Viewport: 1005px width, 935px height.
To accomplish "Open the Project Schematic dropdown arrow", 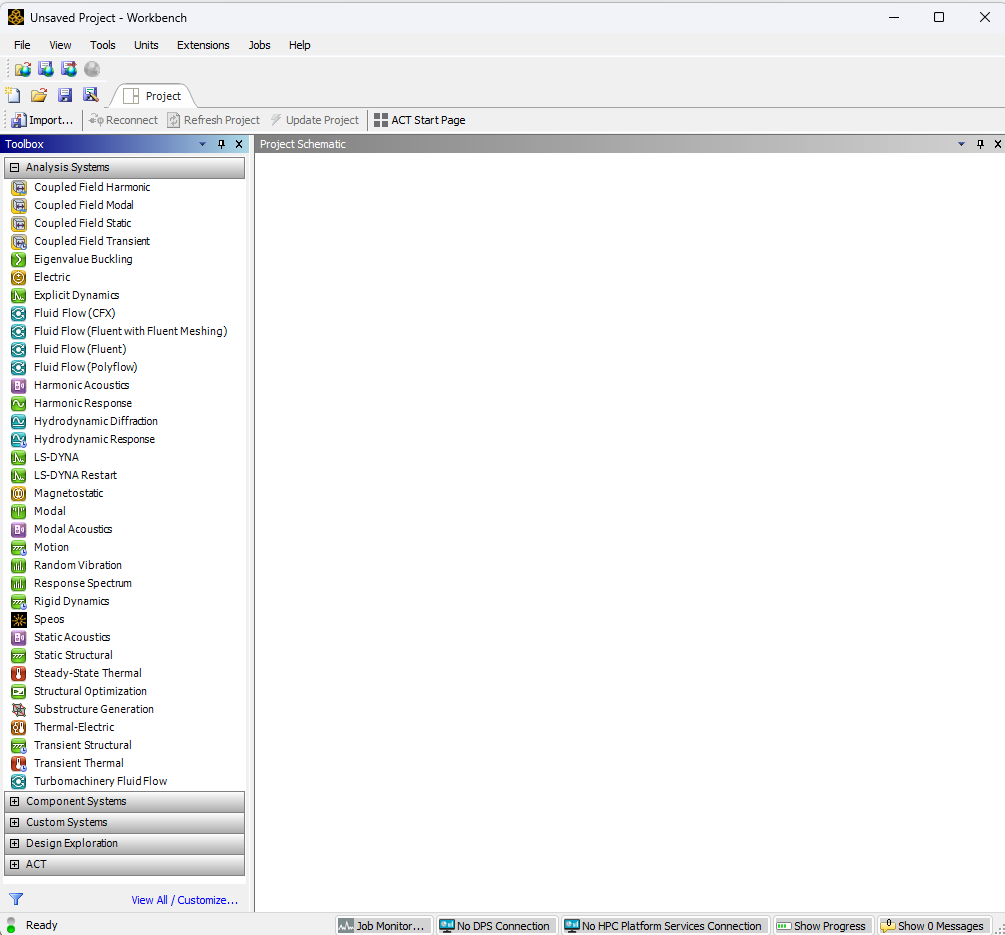I will pos(962,144).
